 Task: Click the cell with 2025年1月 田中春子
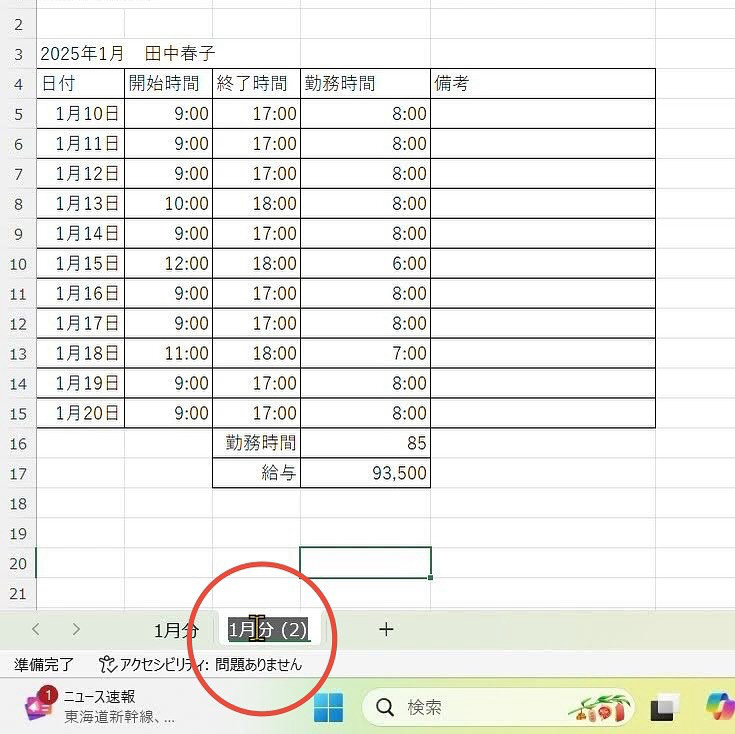pyautogui.click(x=127, y=53)
